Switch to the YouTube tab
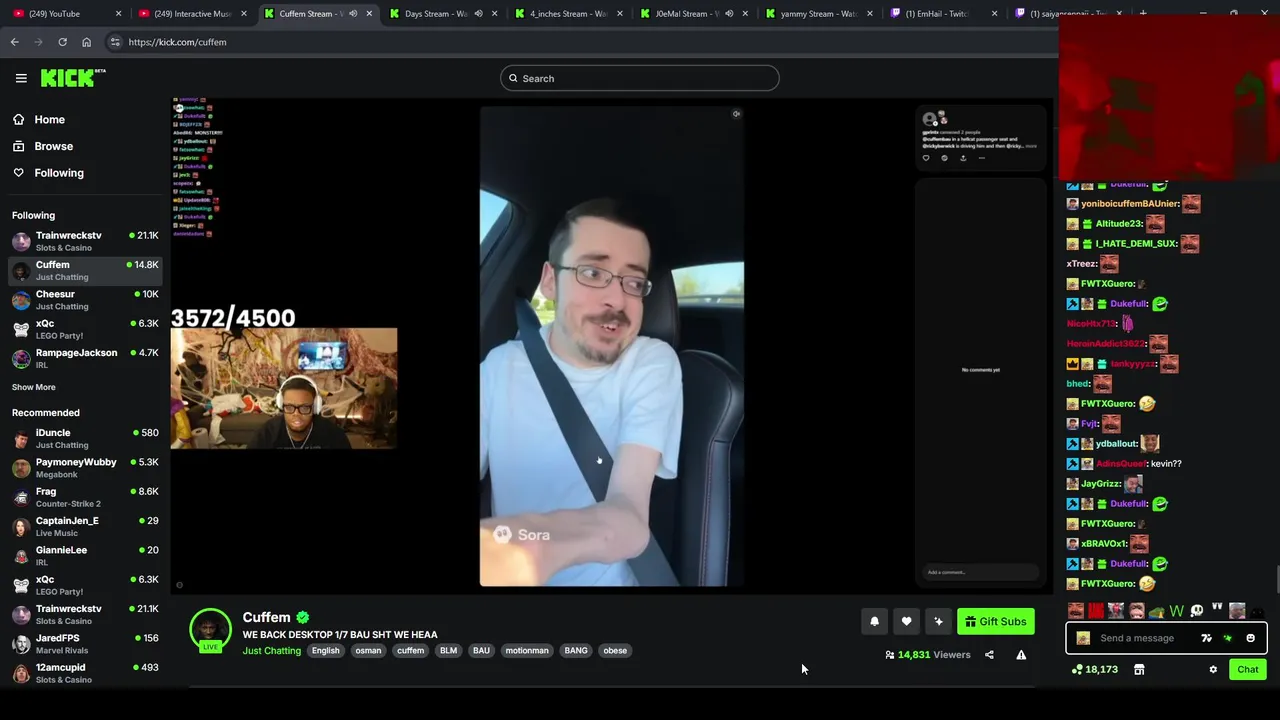 pos(65,14)
